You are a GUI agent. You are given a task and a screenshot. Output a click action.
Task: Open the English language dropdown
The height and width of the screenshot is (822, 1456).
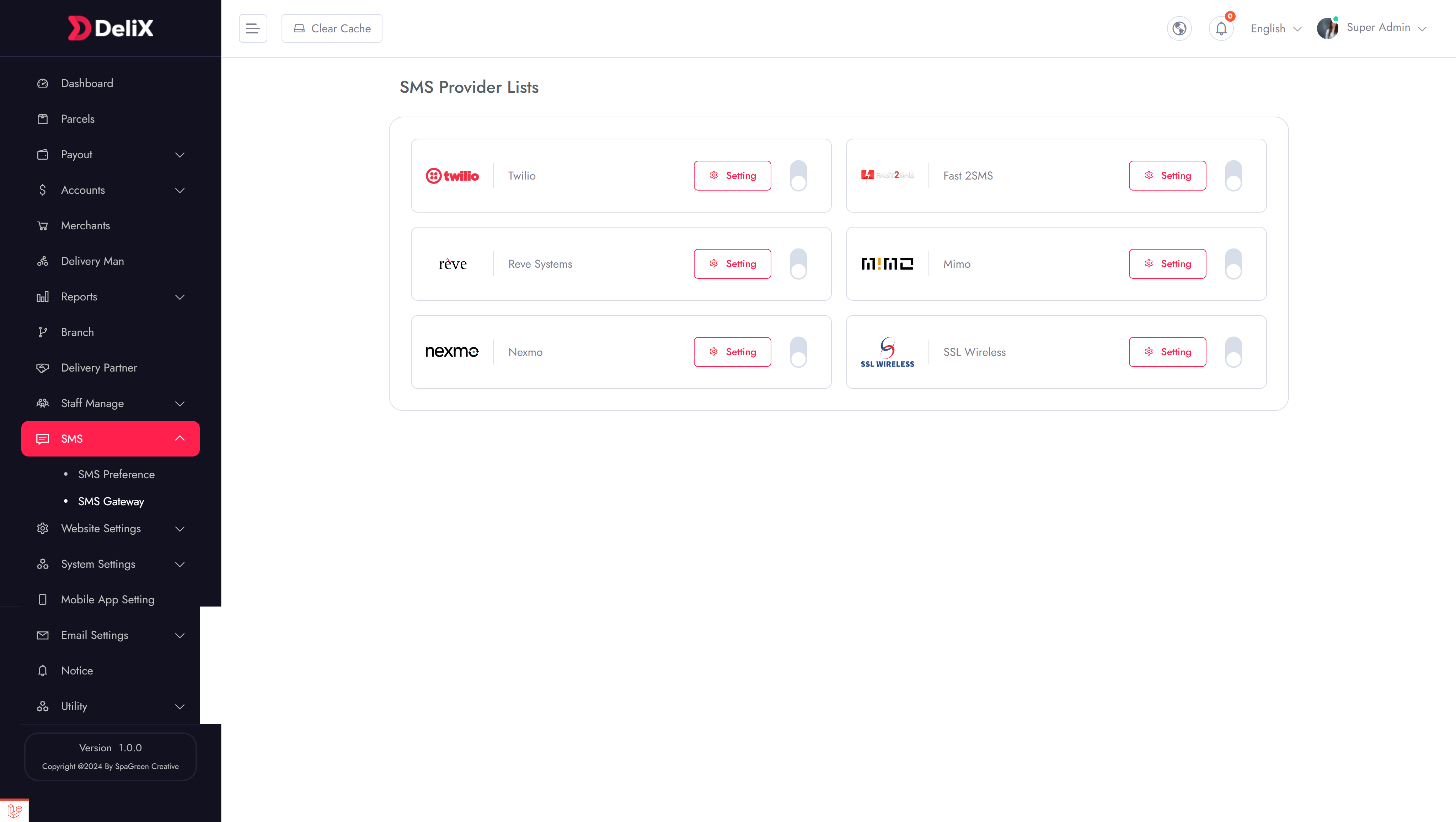(1276, 28)
